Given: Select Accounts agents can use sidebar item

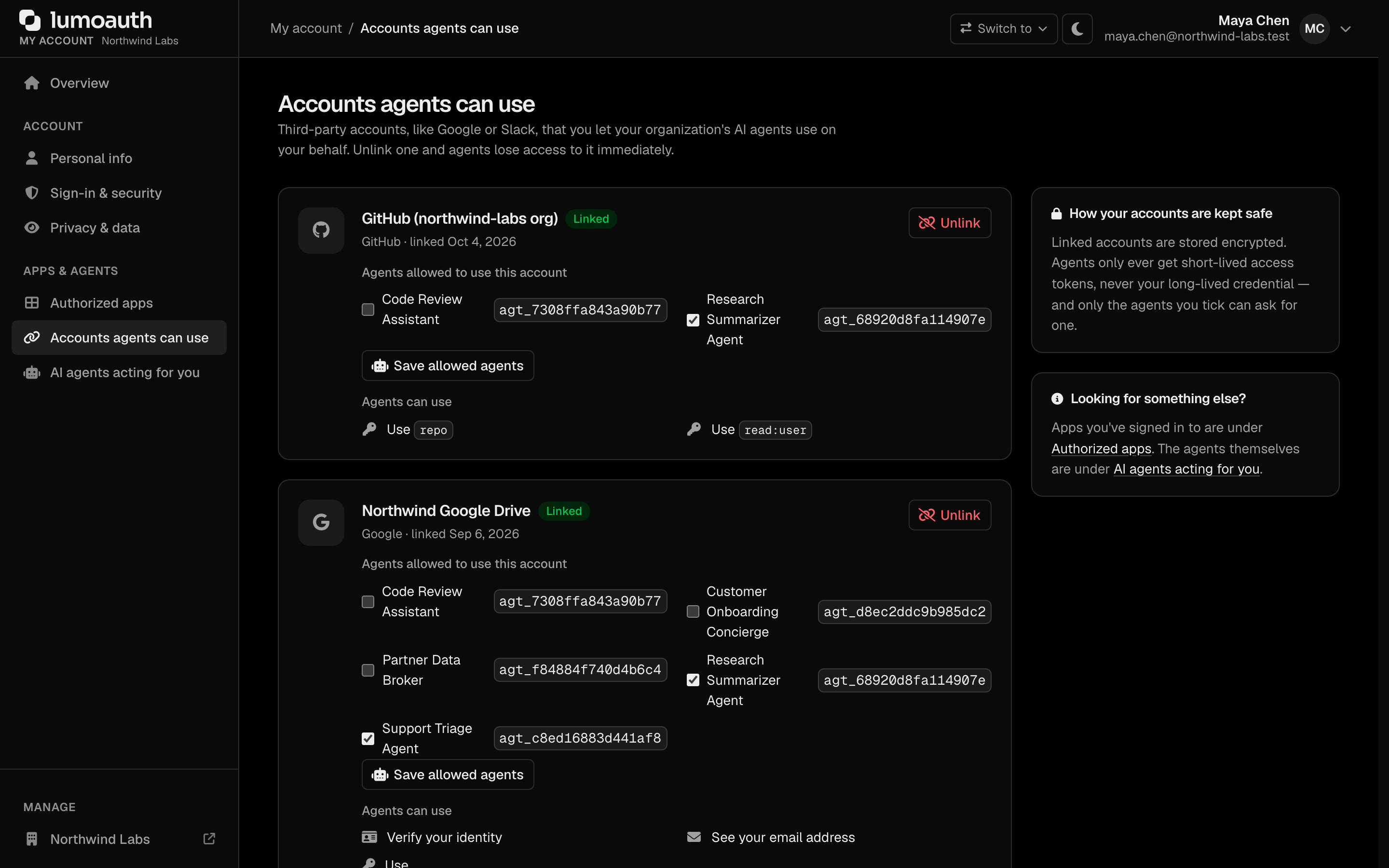Looking at the screenshot, I should (x=119, y=338).
